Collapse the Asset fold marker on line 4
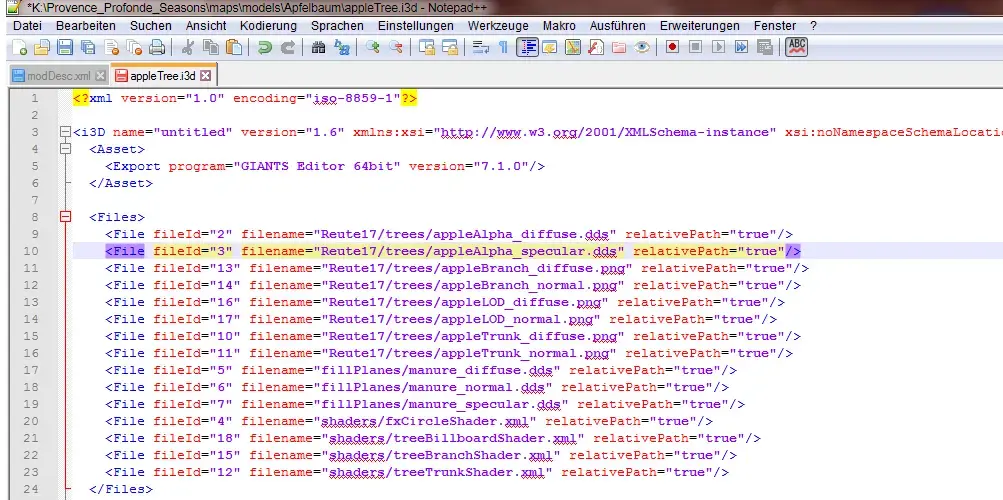Viewport: 1003px width, 500px height. [66, 149]
